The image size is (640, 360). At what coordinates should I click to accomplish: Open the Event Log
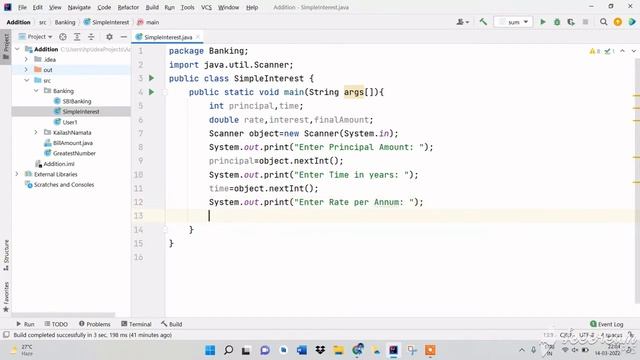pos(607,324)
